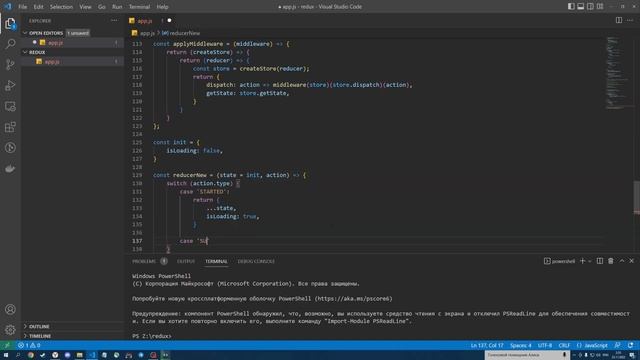The height and width of the screenshot is (360, 640).
Task: Switch to the Debug Console tab
Action: 256,261
